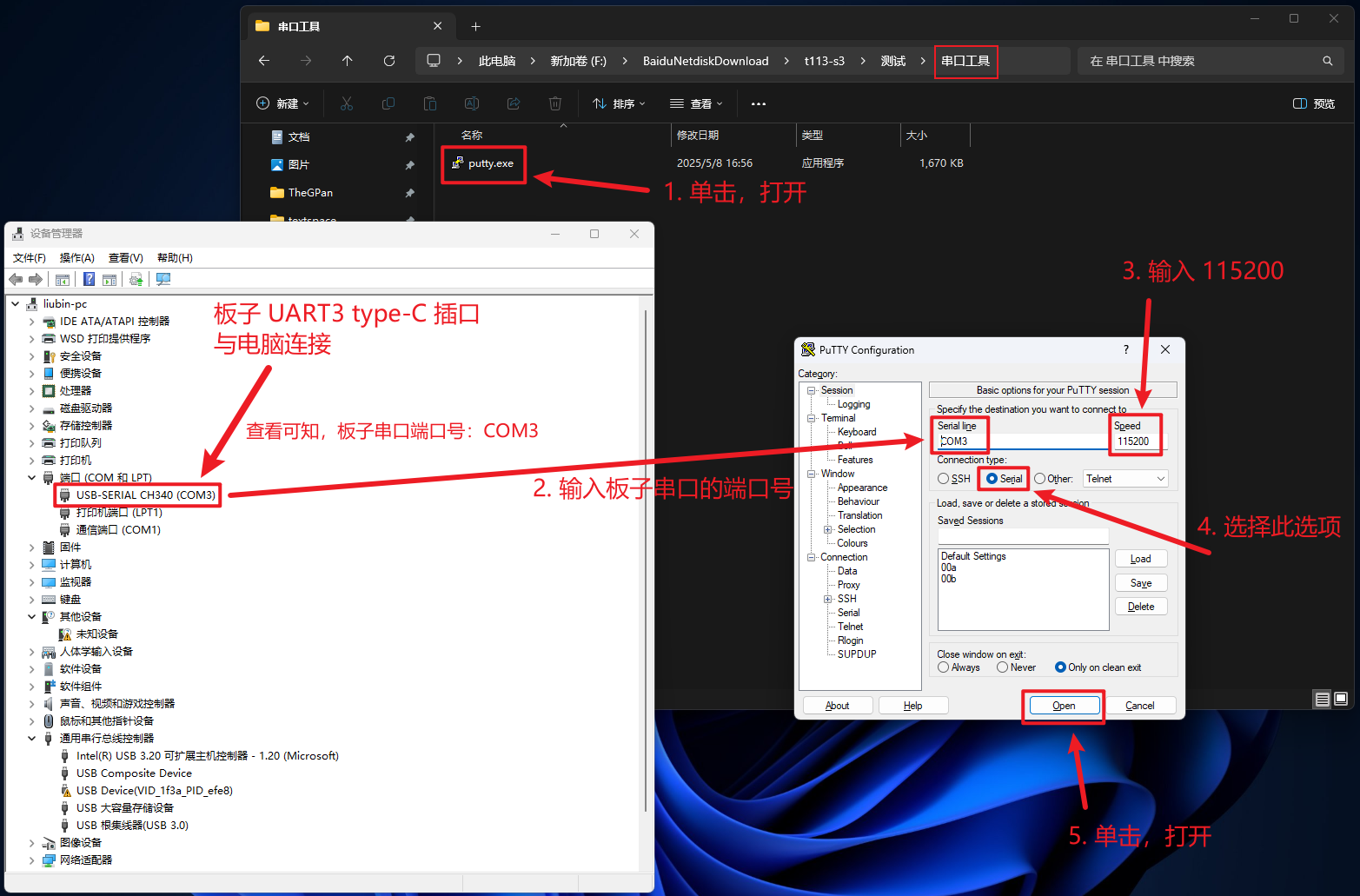The image size is (1360, 896).
Task: Click the Serial line input field
Action: coord(1022,441)
